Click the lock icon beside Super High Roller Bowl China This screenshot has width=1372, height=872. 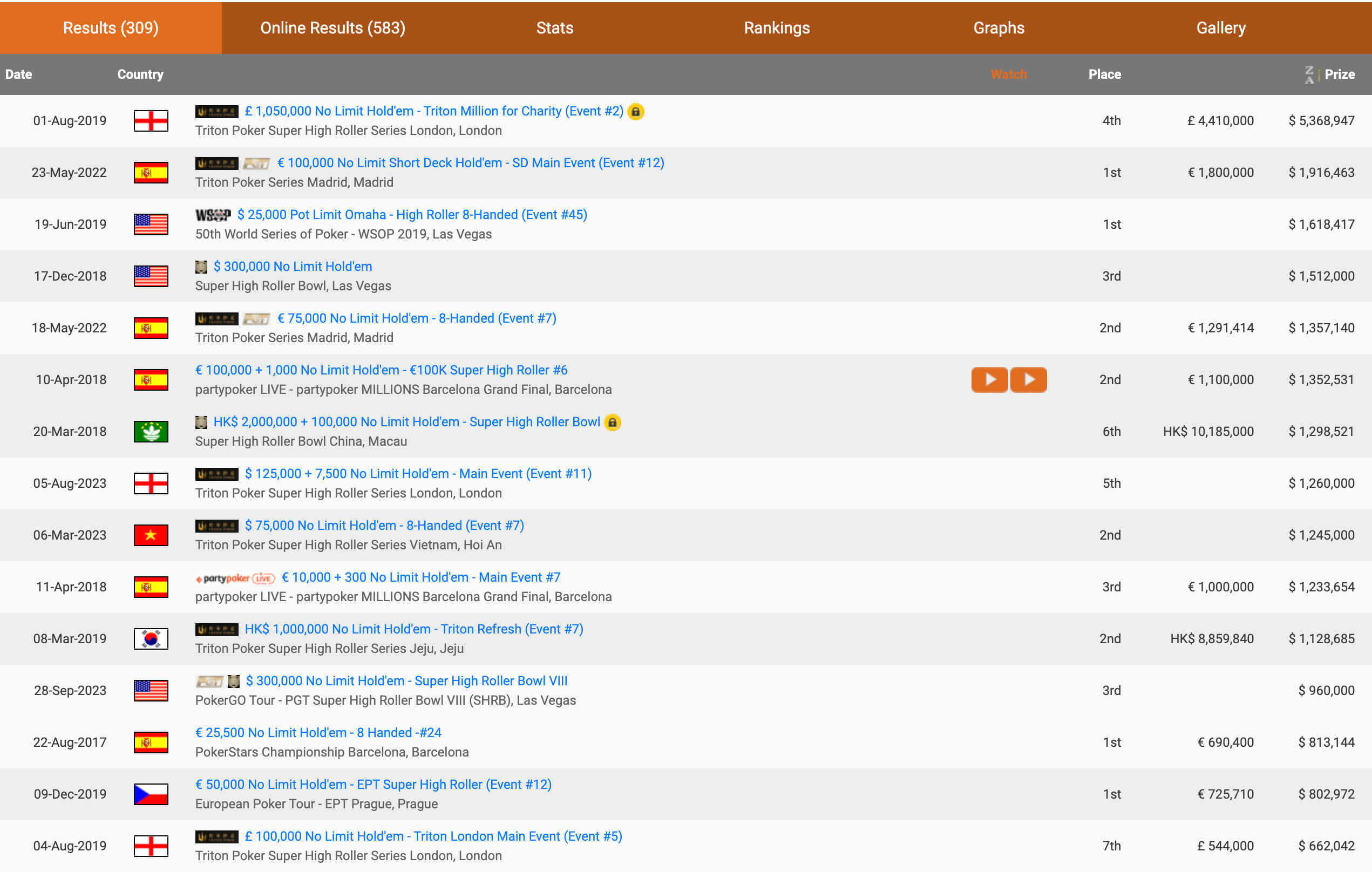tap(612, 423)
